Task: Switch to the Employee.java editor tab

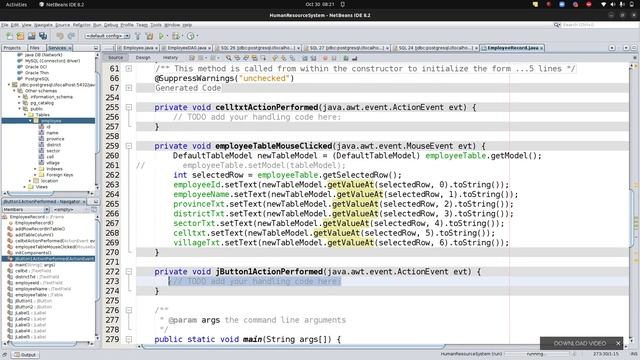Action: tap(138, 48)
